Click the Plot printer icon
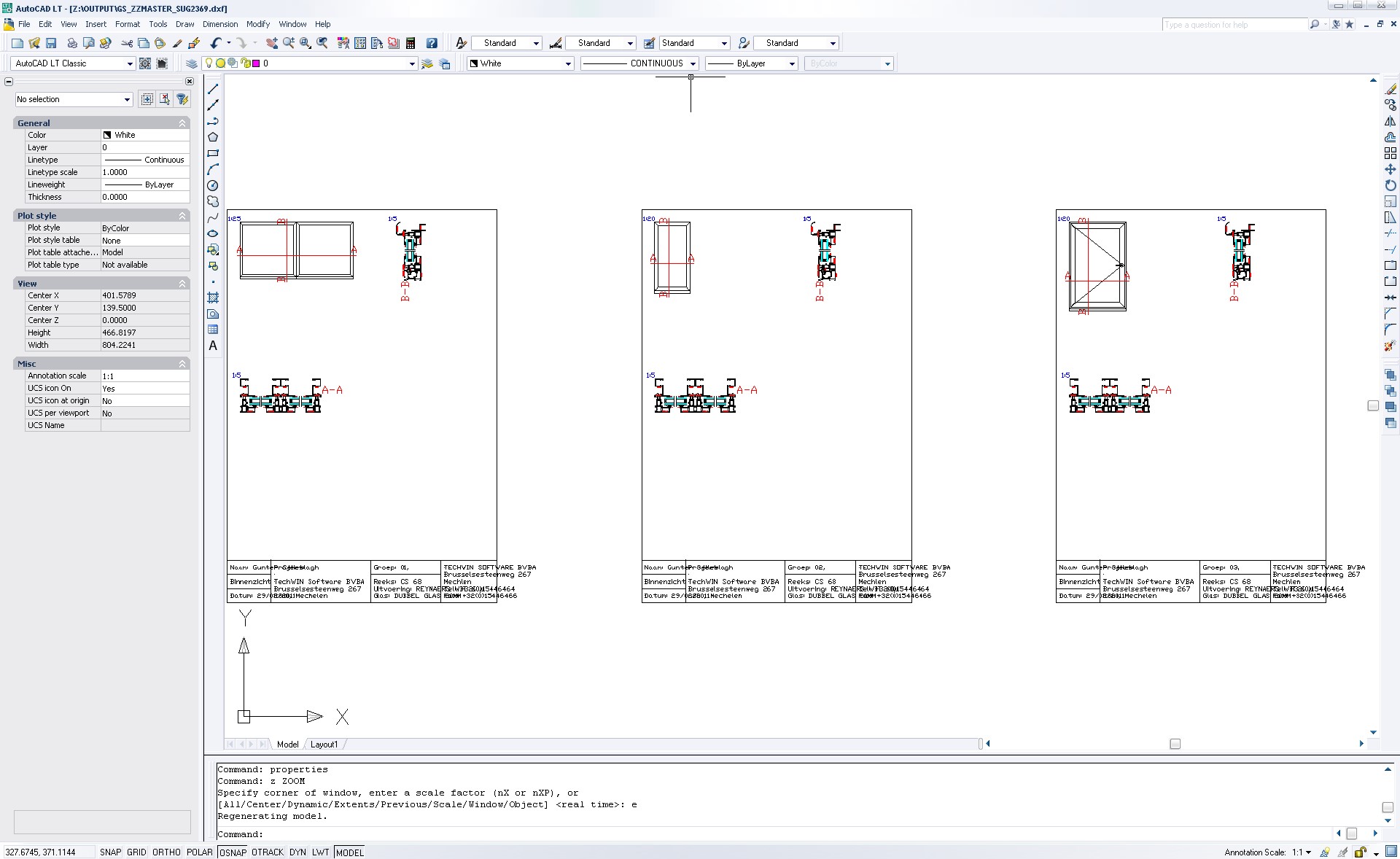This screenshot has height=859, width=1400. 72,43
